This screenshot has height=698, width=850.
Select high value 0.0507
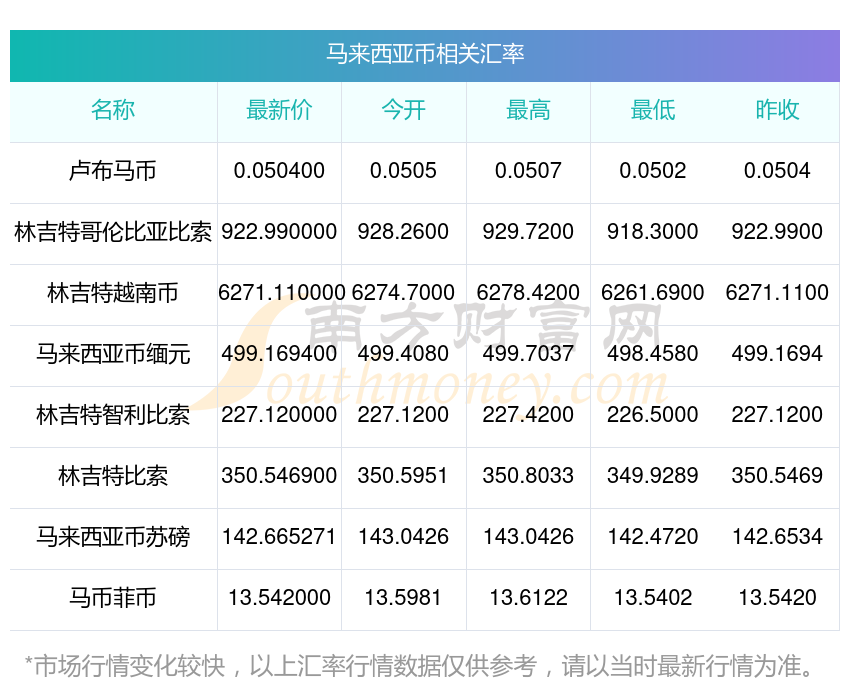[528, 171]
